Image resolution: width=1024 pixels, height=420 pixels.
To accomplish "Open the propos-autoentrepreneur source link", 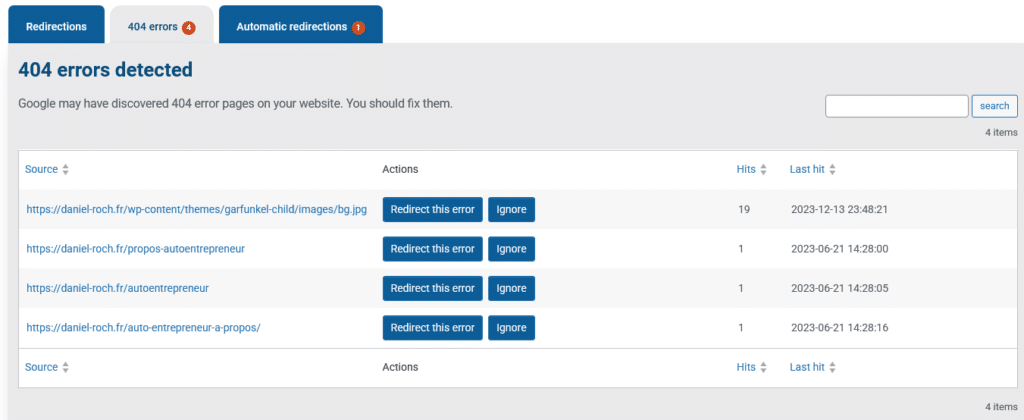I will coord(136,249).
